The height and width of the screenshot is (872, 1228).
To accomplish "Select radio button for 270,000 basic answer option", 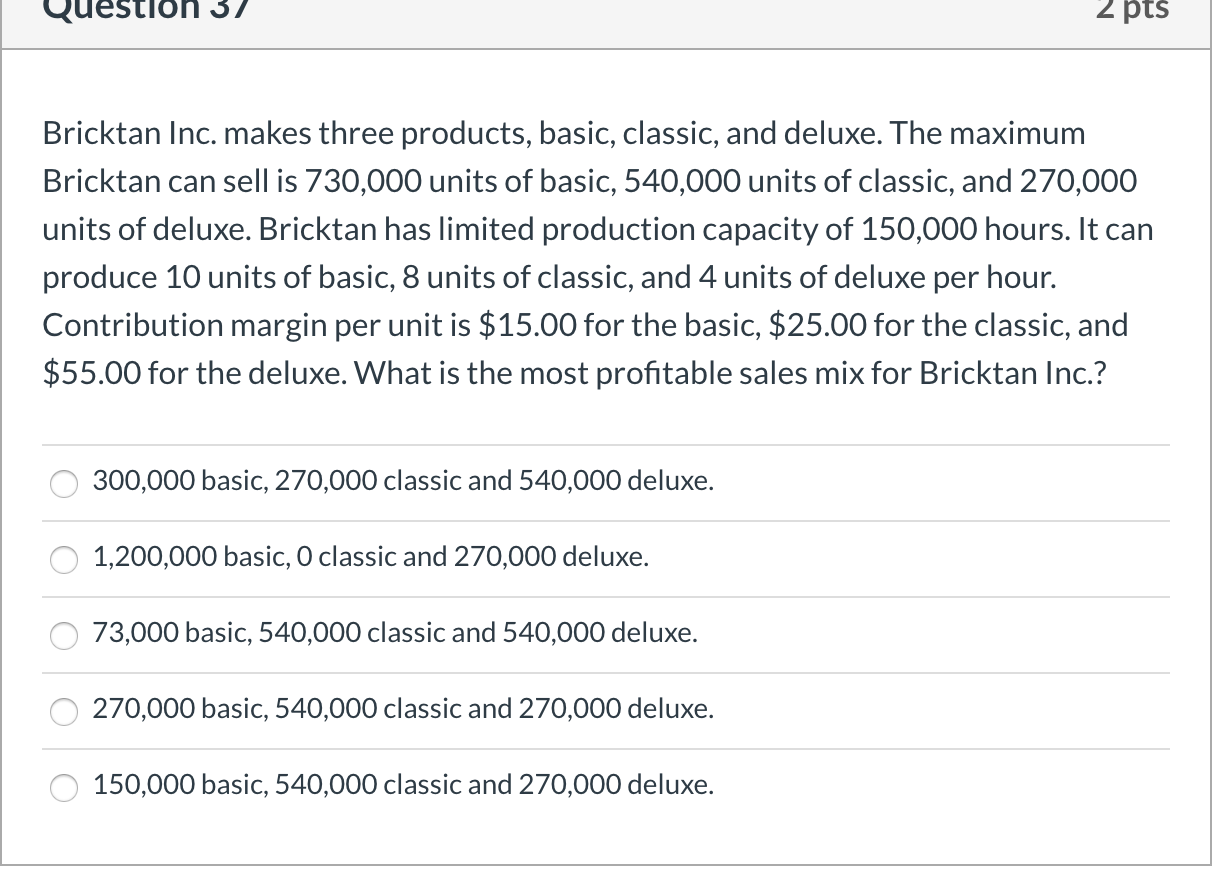I will tap(63, 712).
